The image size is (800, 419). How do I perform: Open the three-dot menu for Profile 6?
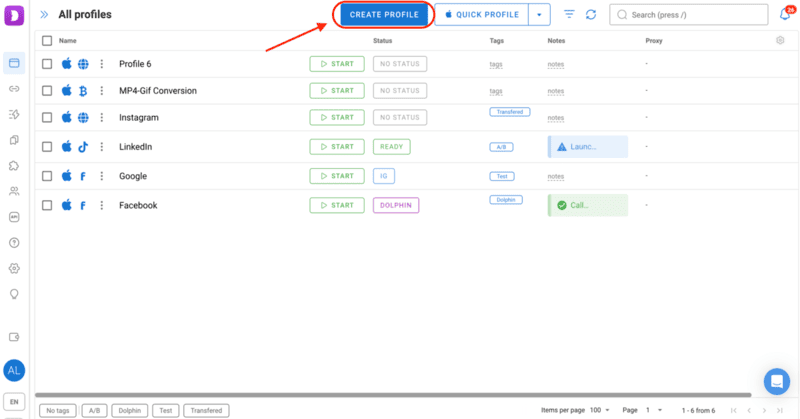[x=102, y=64]
